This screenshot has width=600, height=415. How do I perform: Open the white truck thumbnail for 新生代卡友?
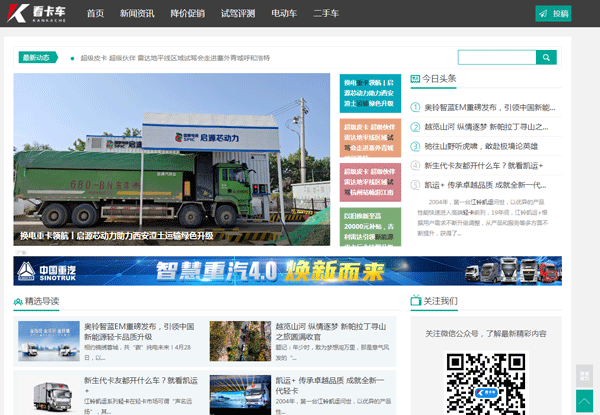tap(49, 395)
